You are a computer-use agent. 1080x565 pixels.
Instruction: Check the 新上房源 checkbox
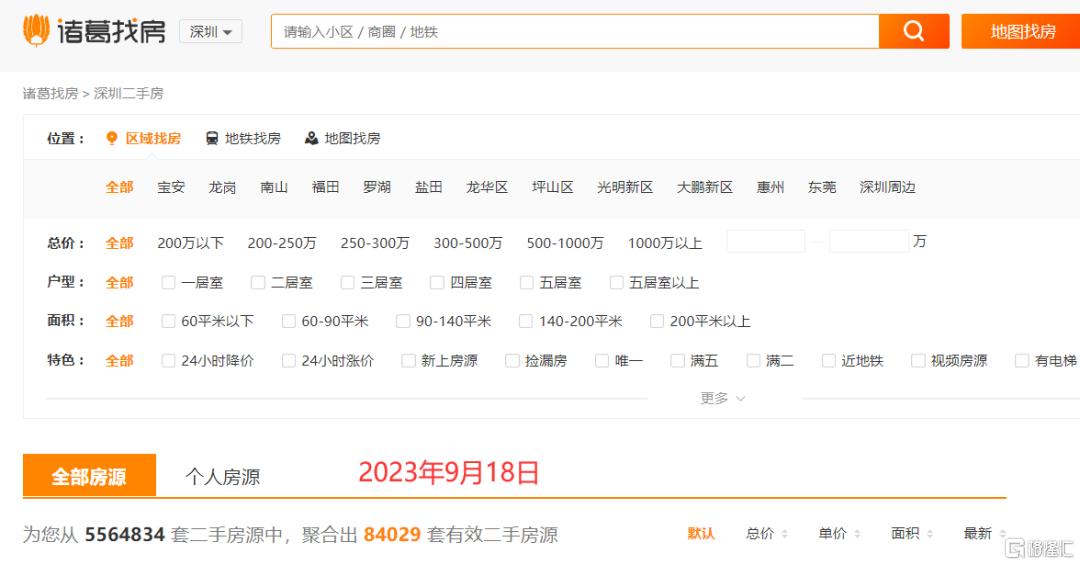(408, 360)
